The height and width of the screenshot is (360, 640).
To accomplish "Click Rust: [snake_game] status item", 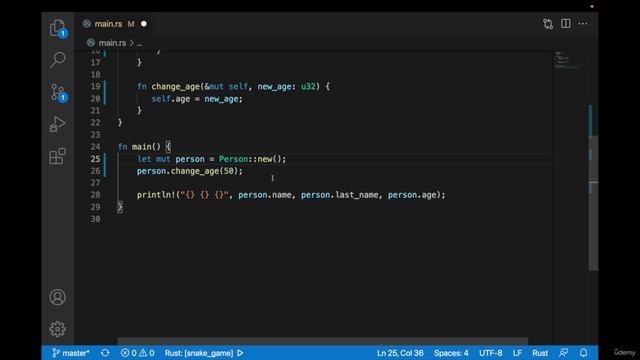I will [199, 353].
